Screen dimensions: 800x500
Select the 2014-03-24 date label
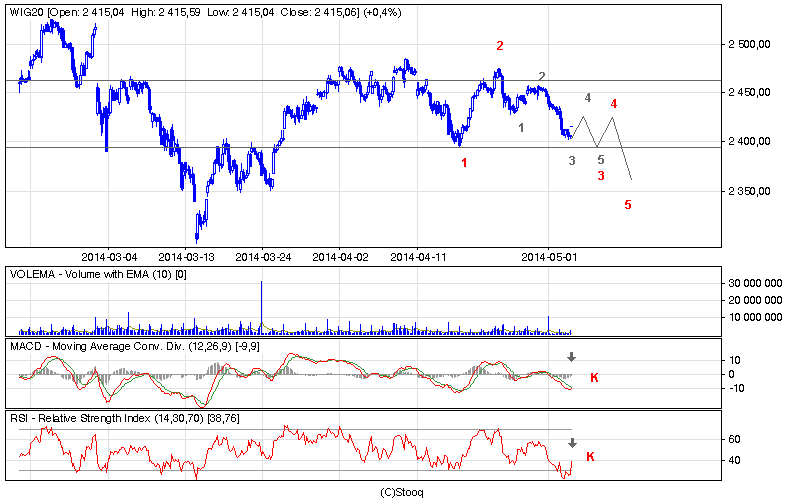pos(263,257)
